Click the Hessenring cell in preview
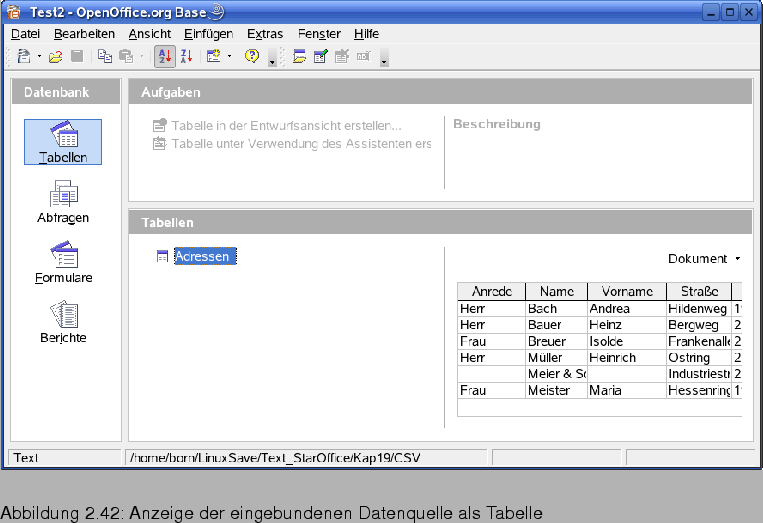Viewport: 763px width, 523px height. 699,390
